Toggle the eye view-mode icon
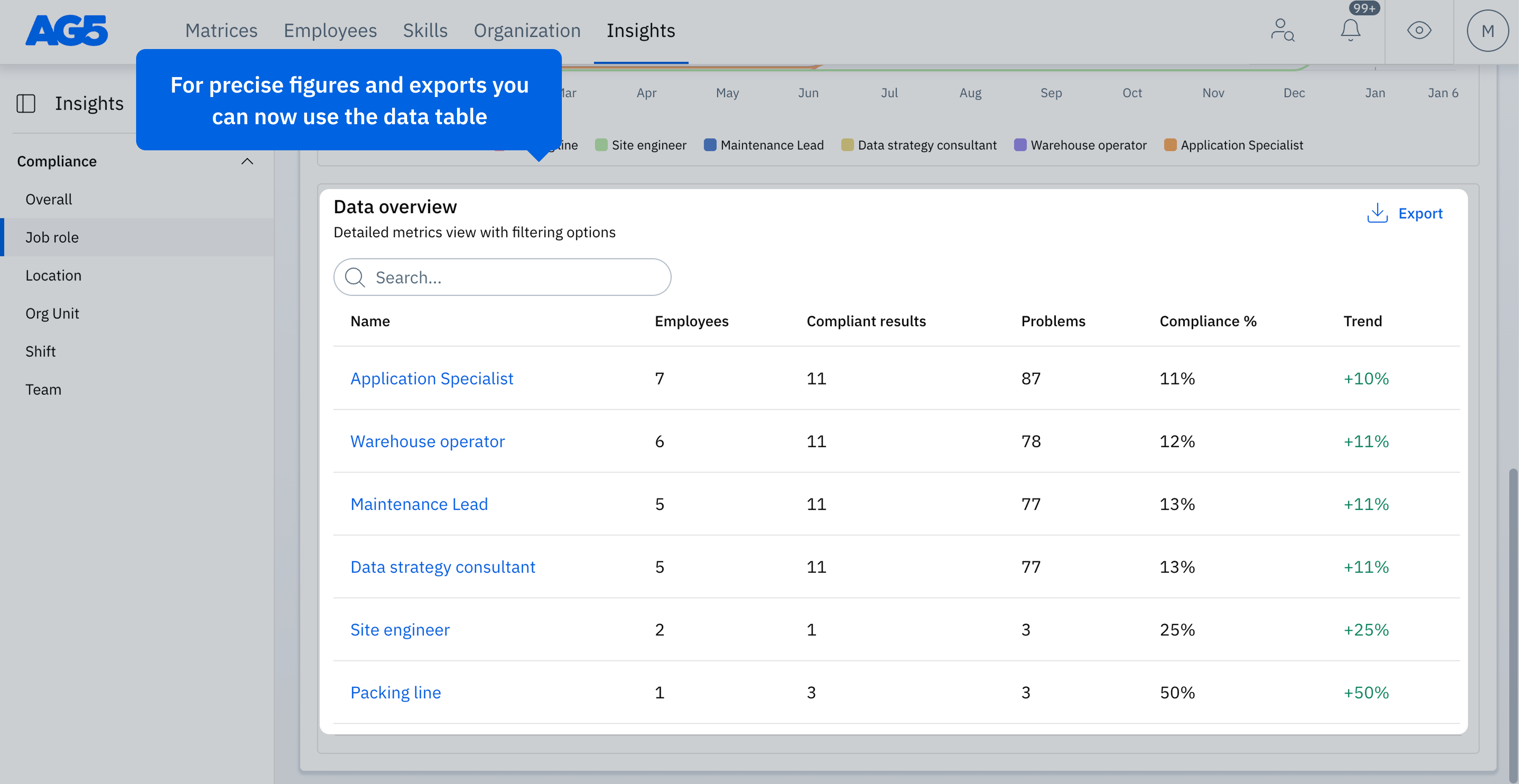1519x784 pixels. (1419, 30)
